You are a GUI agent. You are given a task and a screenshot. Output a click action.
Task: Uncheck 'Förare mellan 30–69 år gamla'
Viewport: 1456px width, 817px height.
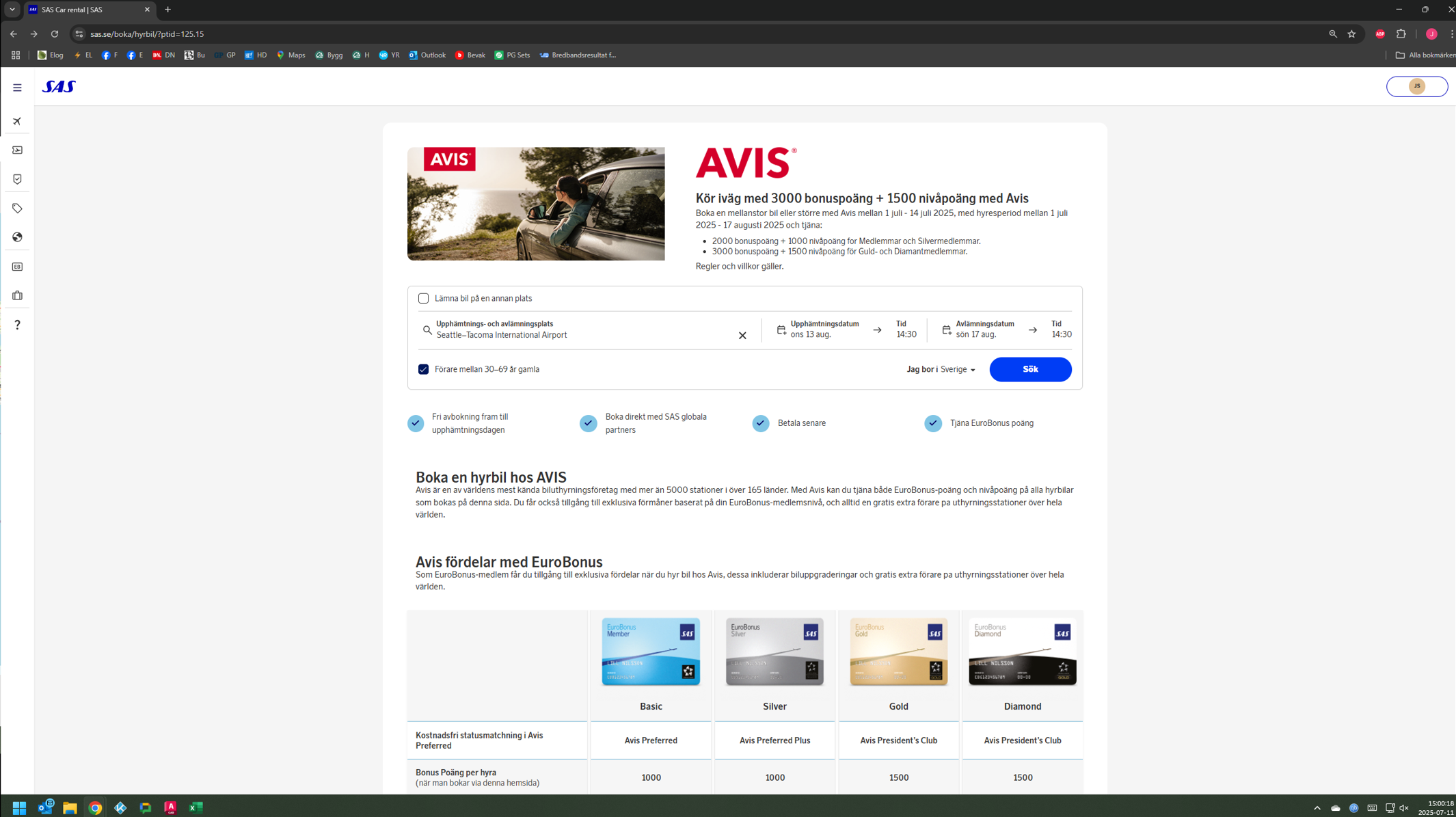pos(423,369)
